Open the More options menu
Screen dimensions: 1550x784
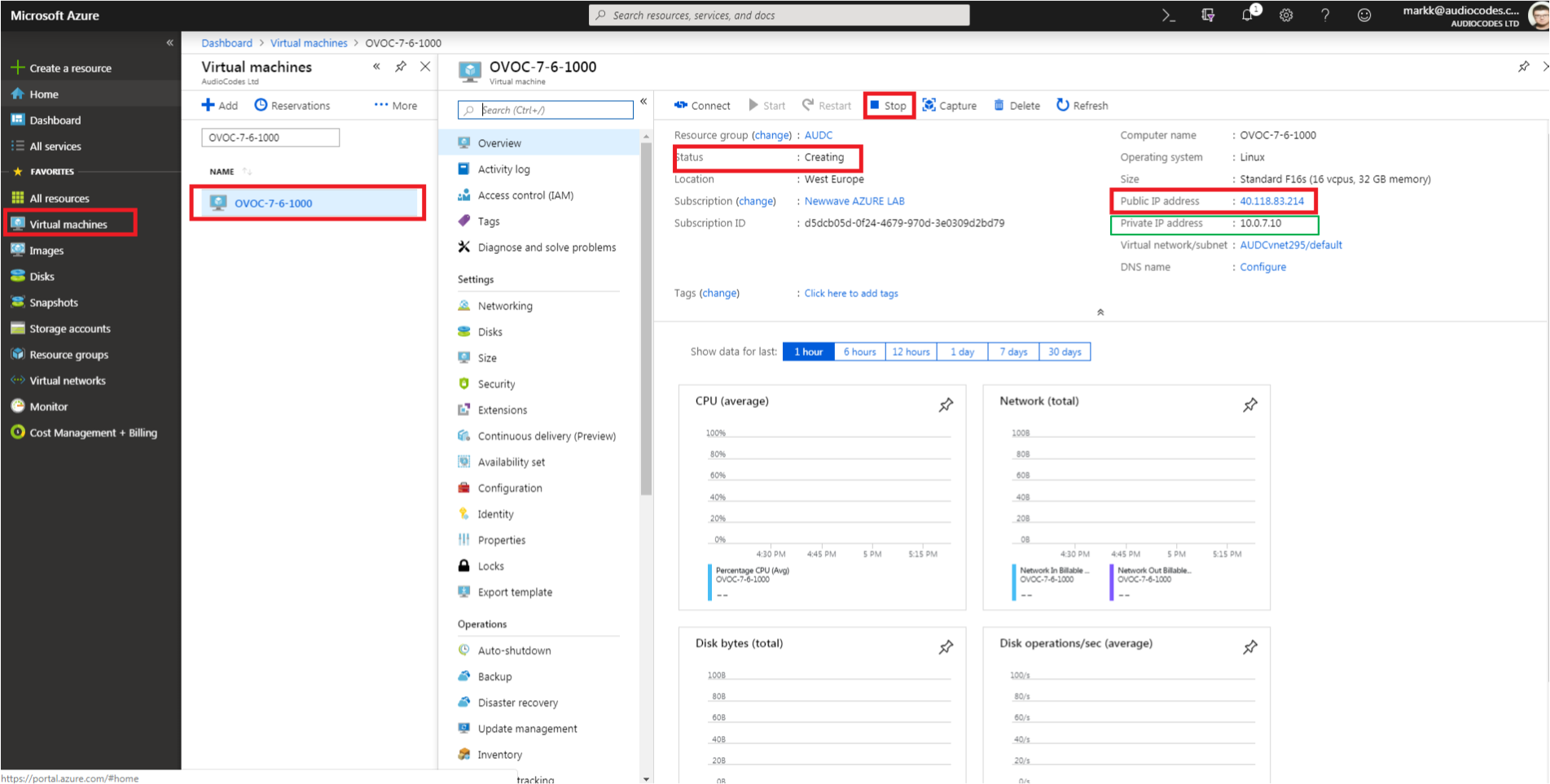pos(396,105)
